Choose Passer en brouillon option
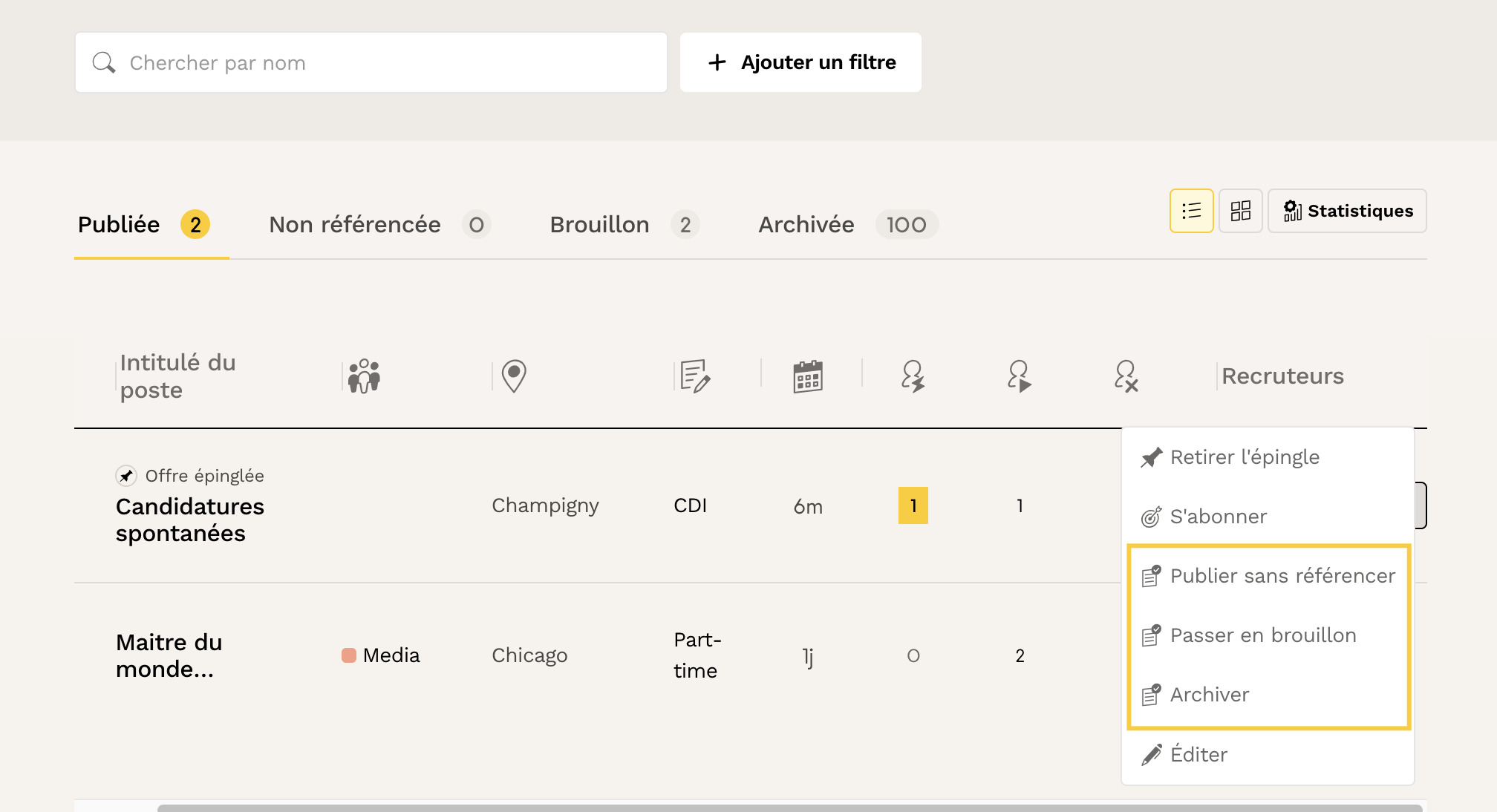Image resolution: width=1497 pixels, height=812 pixels. 1262,635
